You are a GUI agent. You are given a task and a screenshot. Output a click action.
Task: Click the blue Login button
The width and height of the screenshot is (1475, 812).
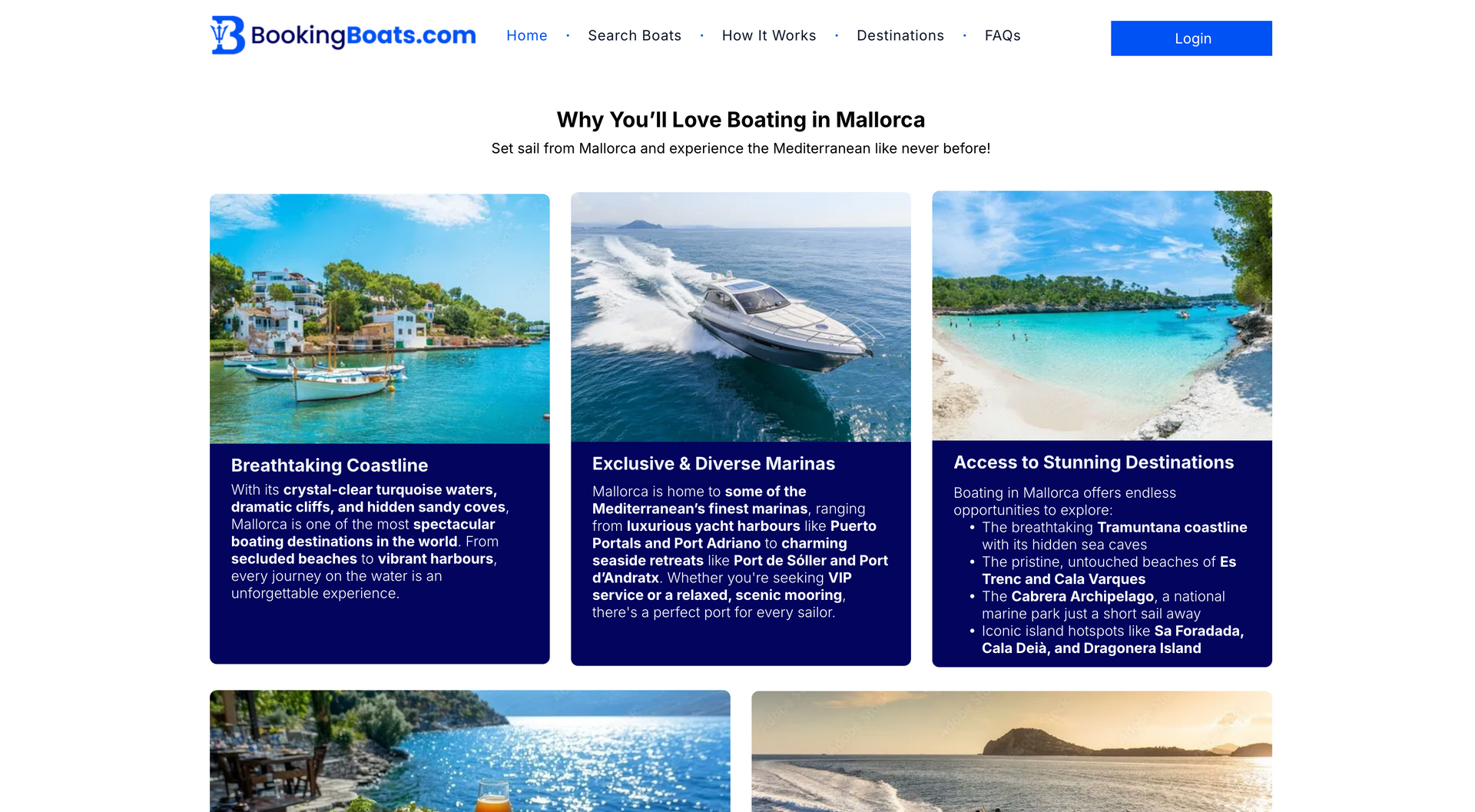(1192, 38)
